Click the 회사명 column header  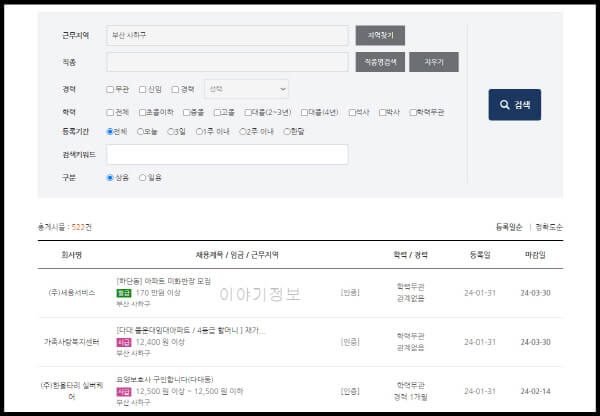tap(72, 255)
